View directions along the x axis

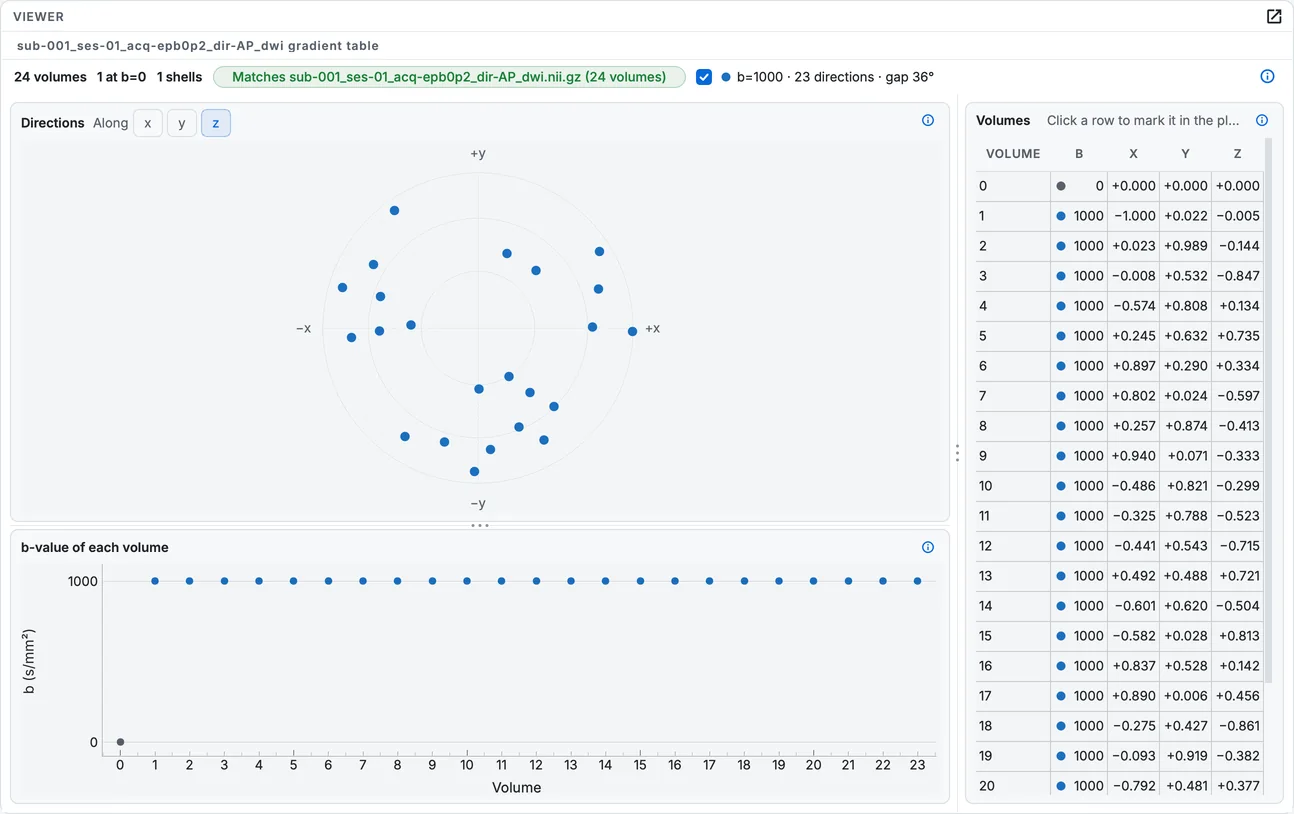148,123
